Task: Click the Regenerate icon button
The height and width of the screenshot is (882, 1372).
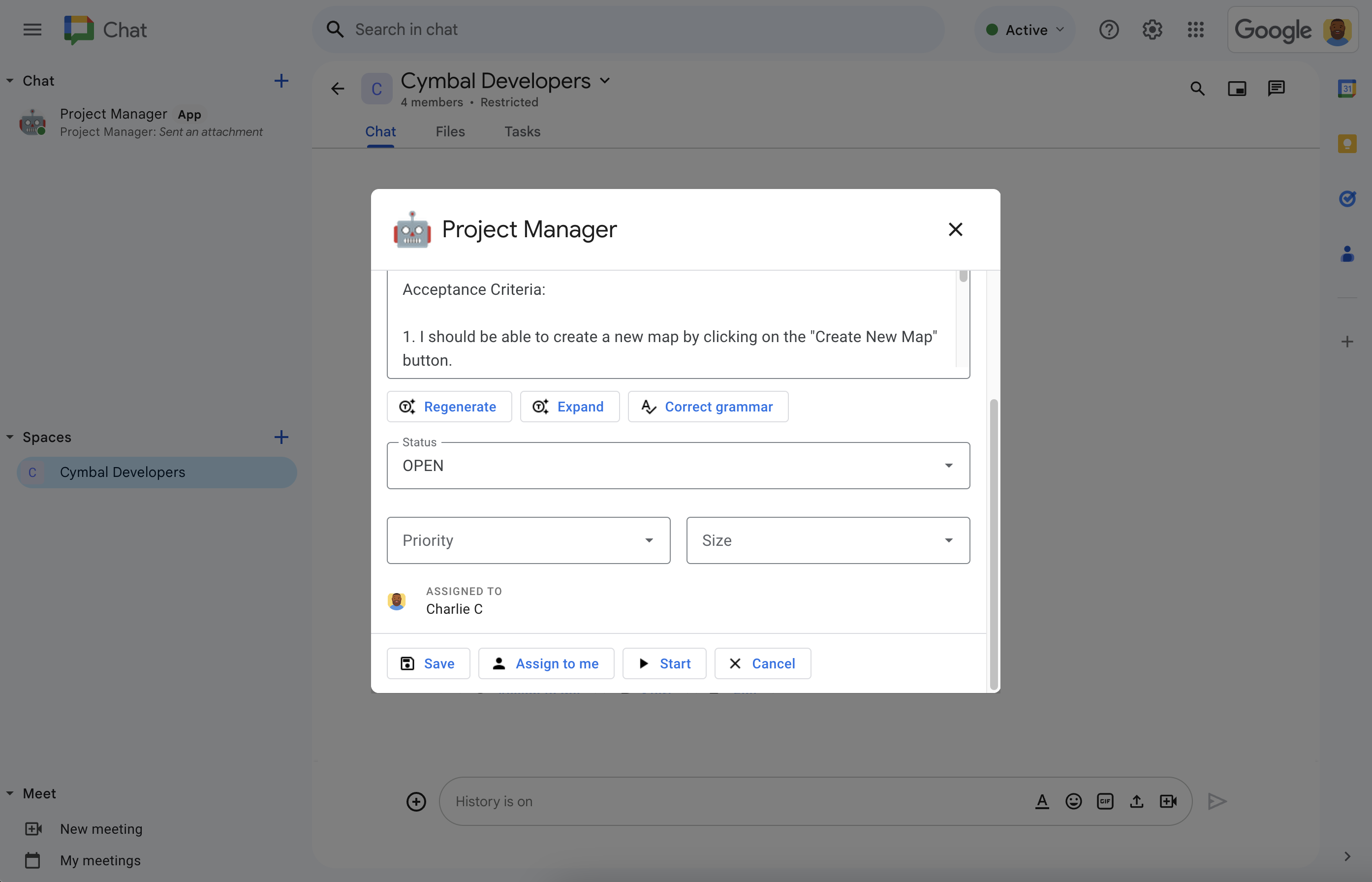Action: (407, 406)
